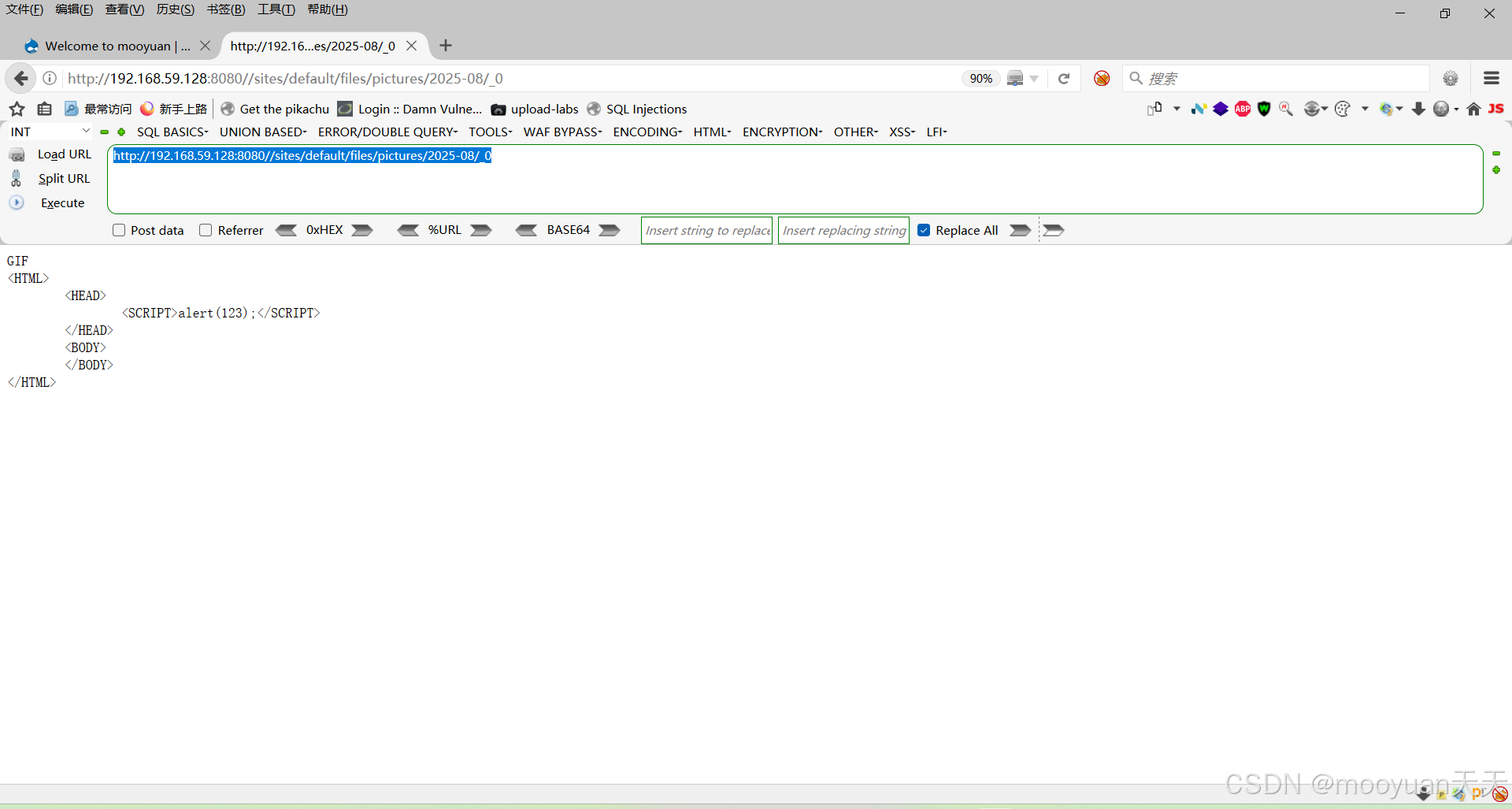Open the cookie manager extension icon
Image resolution: width=1512 pixels, height=809 pixels.
click(1343, 109)
